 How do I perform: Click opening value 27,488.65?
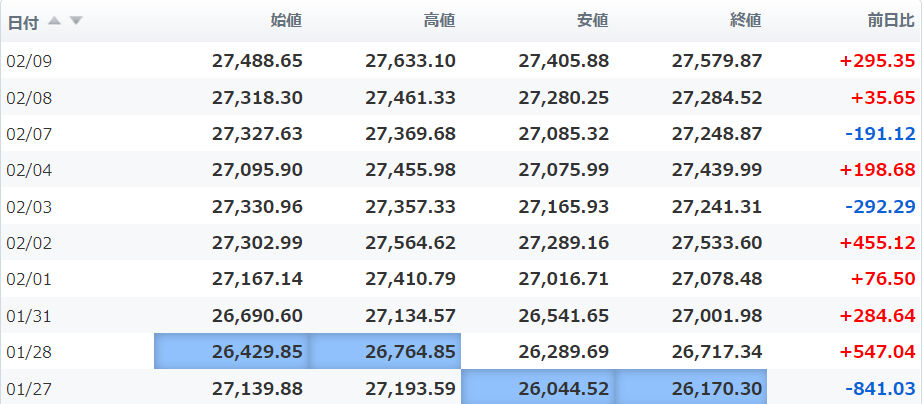point(257,61)
